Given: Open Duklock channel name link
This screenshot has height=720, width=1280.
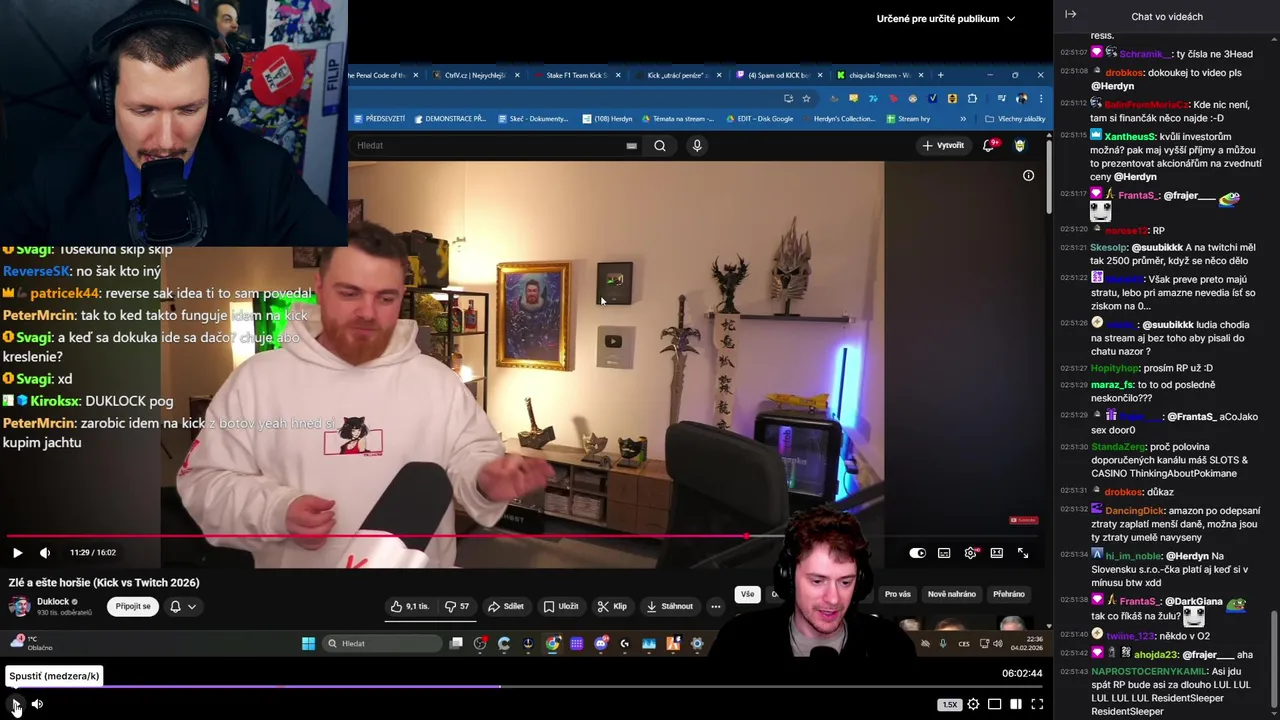Looking at the screenshot, I should [53, 601].
